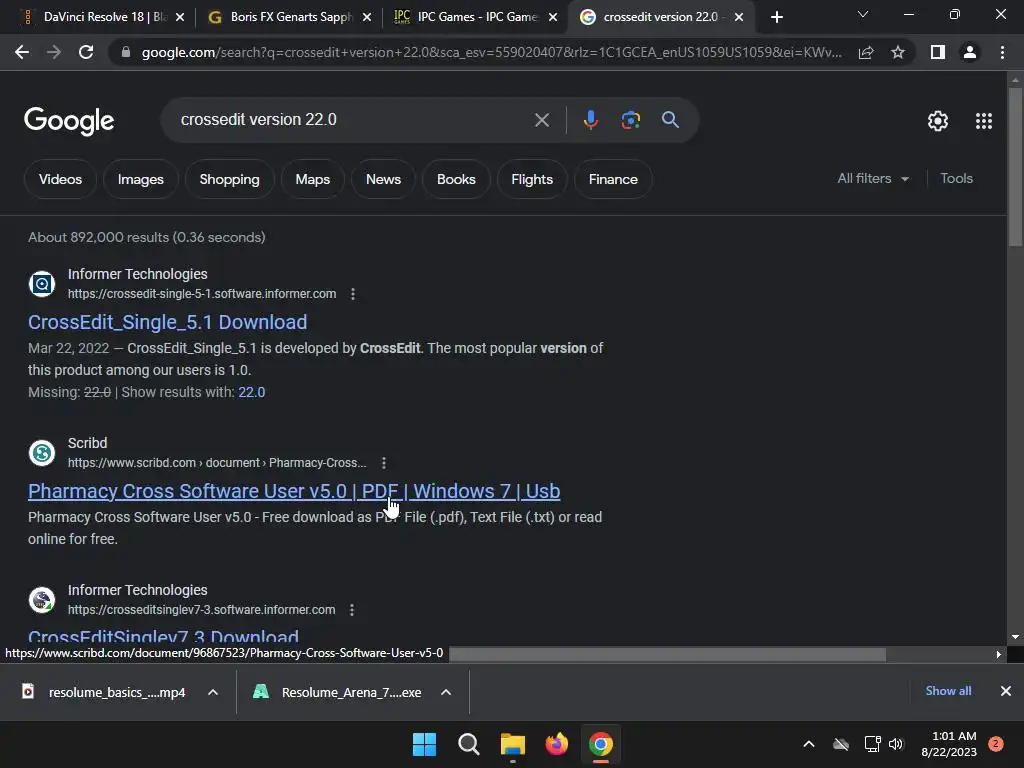This screenshot has height=768, width=1024.
Task: Open Chrome profile menu
Action: pos(970,52)
